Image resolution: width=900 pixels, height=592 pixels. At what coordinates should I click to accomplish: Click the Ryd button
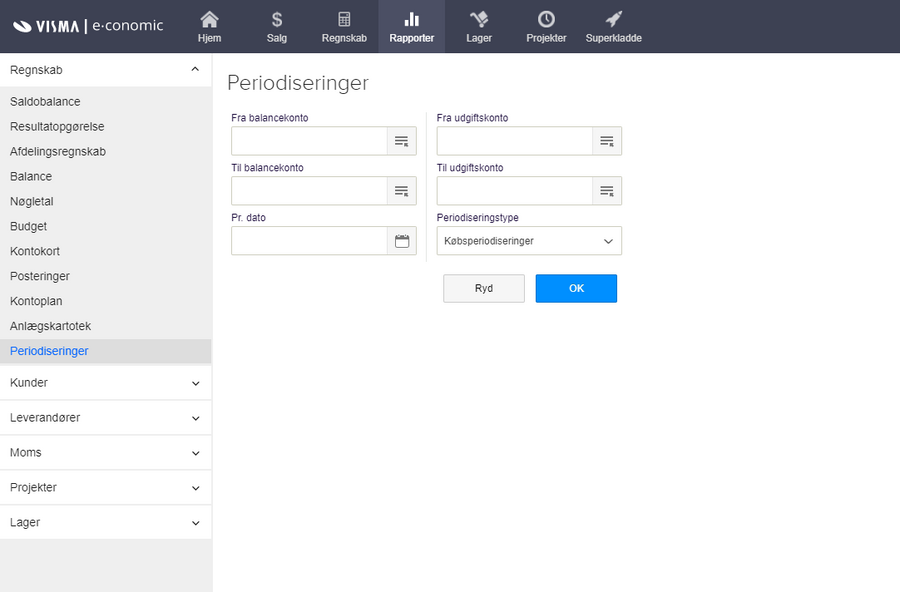pos(484,288)
